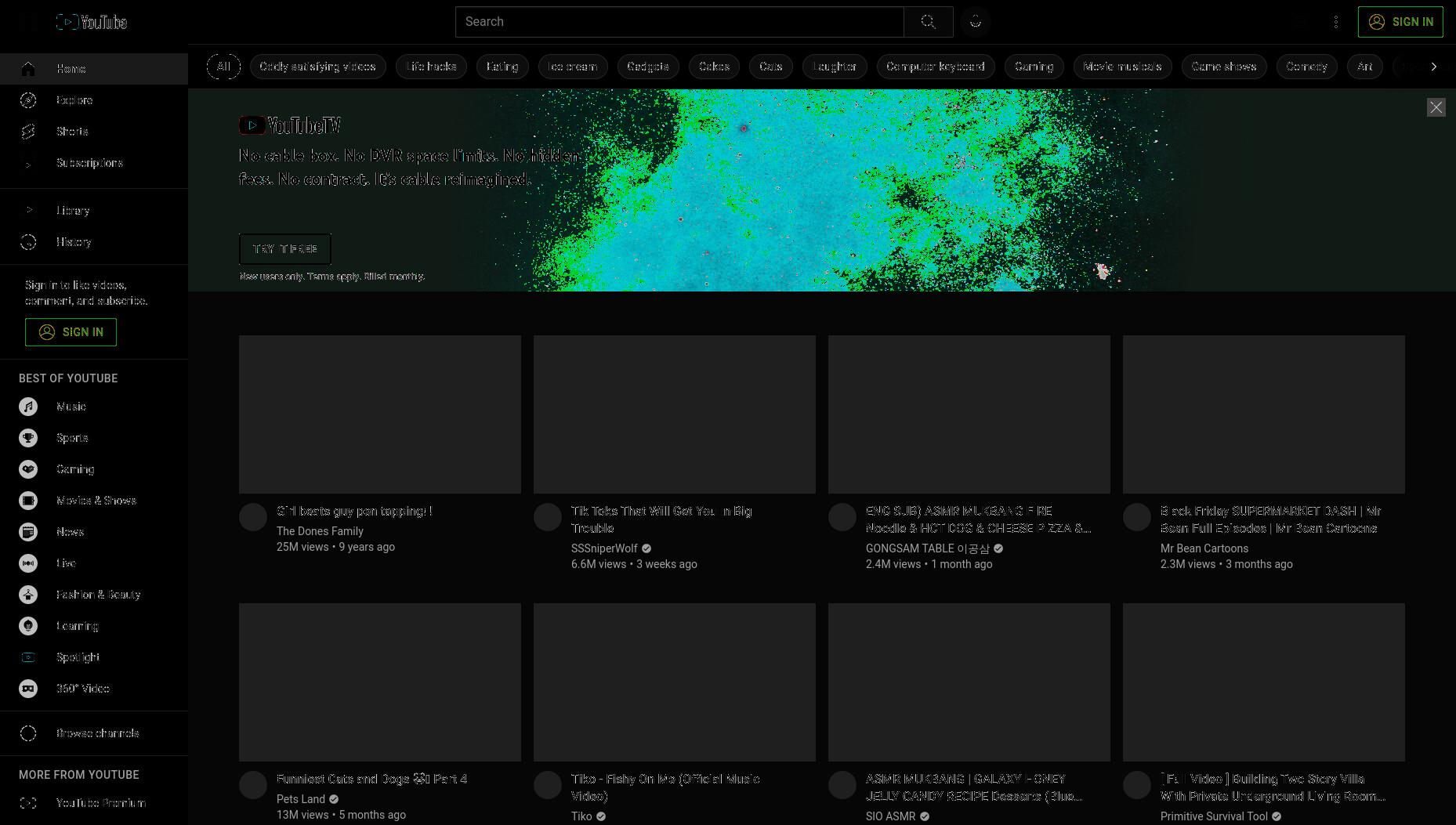The image size is (1456, 825).
Task: Click TRY IT FREE on the banner
Action: pos(285,249)
